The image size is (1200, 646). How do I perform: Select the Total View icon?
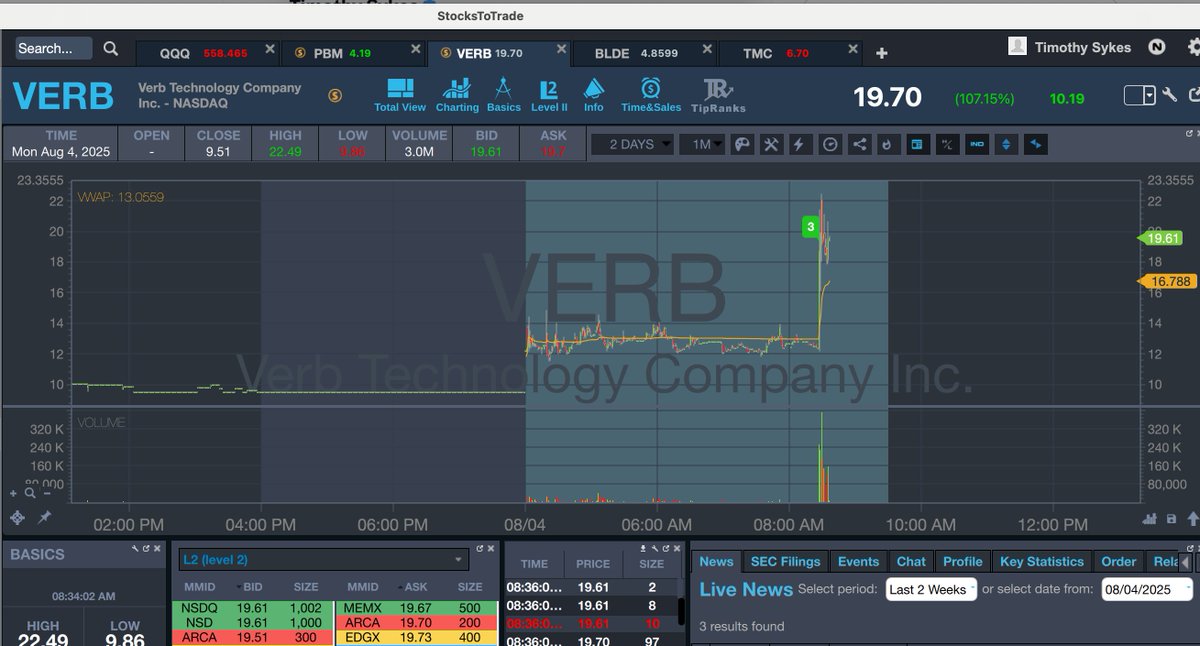point(400,95)
